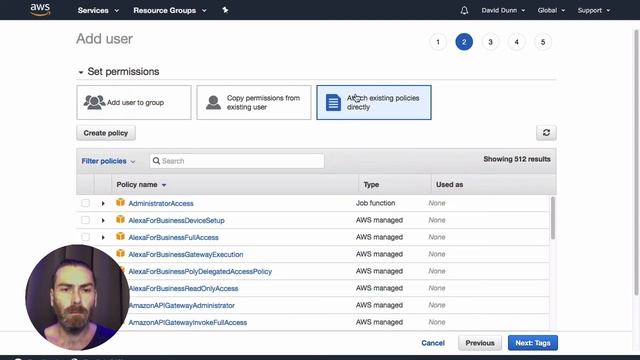The height and width of the screenshot is (360, 640).
Task: Click the page vertical scrollbar
Action: point(636,162)
